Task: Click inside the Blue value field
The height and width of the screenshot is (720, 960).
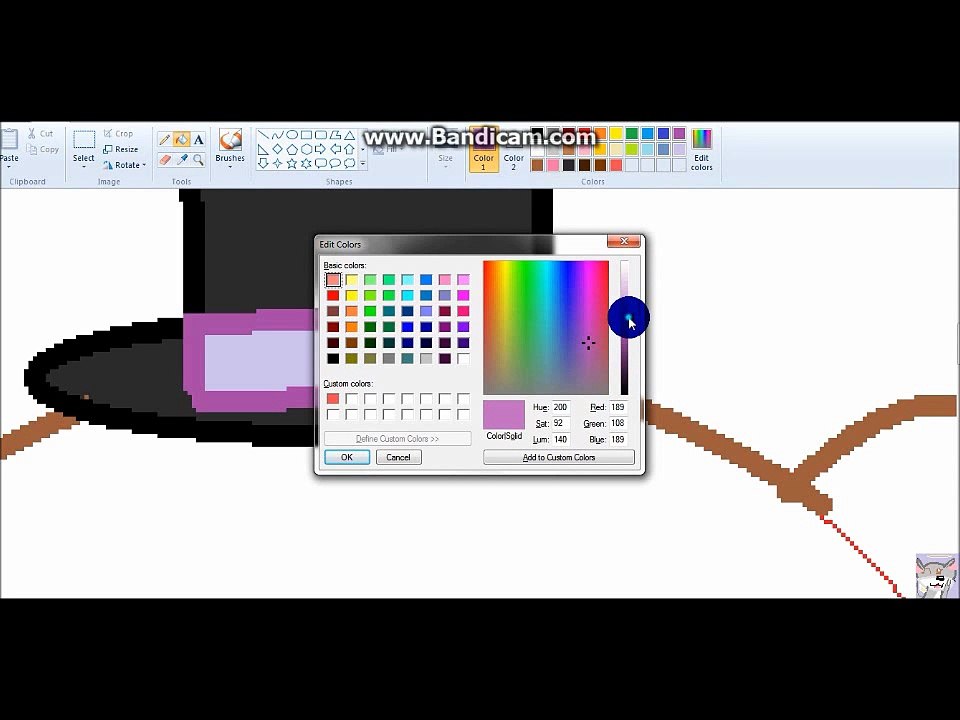Action: click(x=619, y=439)
